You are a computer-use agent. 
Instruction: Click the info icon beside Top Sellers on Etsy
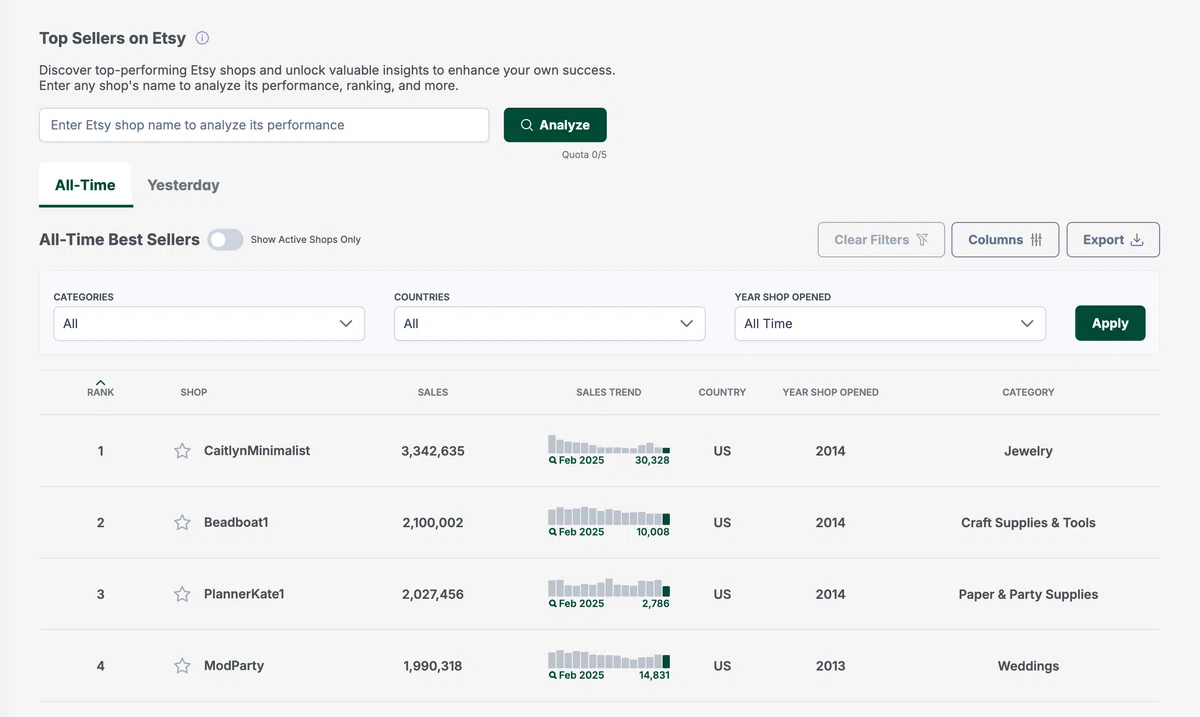pos(202,38)
